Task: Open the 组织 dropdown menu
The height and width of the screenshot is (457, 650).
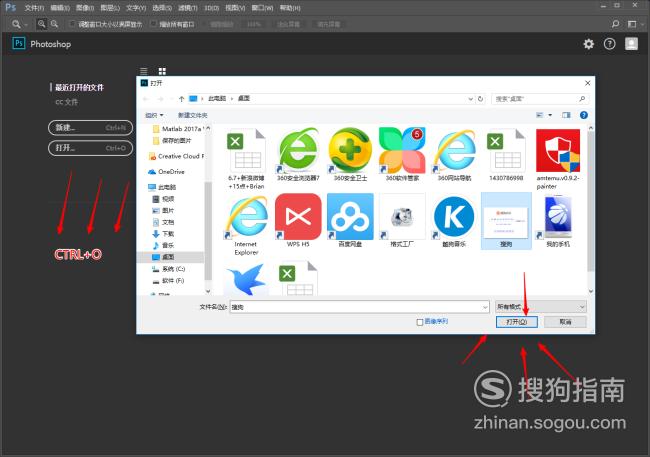Action: coord(154,115)
